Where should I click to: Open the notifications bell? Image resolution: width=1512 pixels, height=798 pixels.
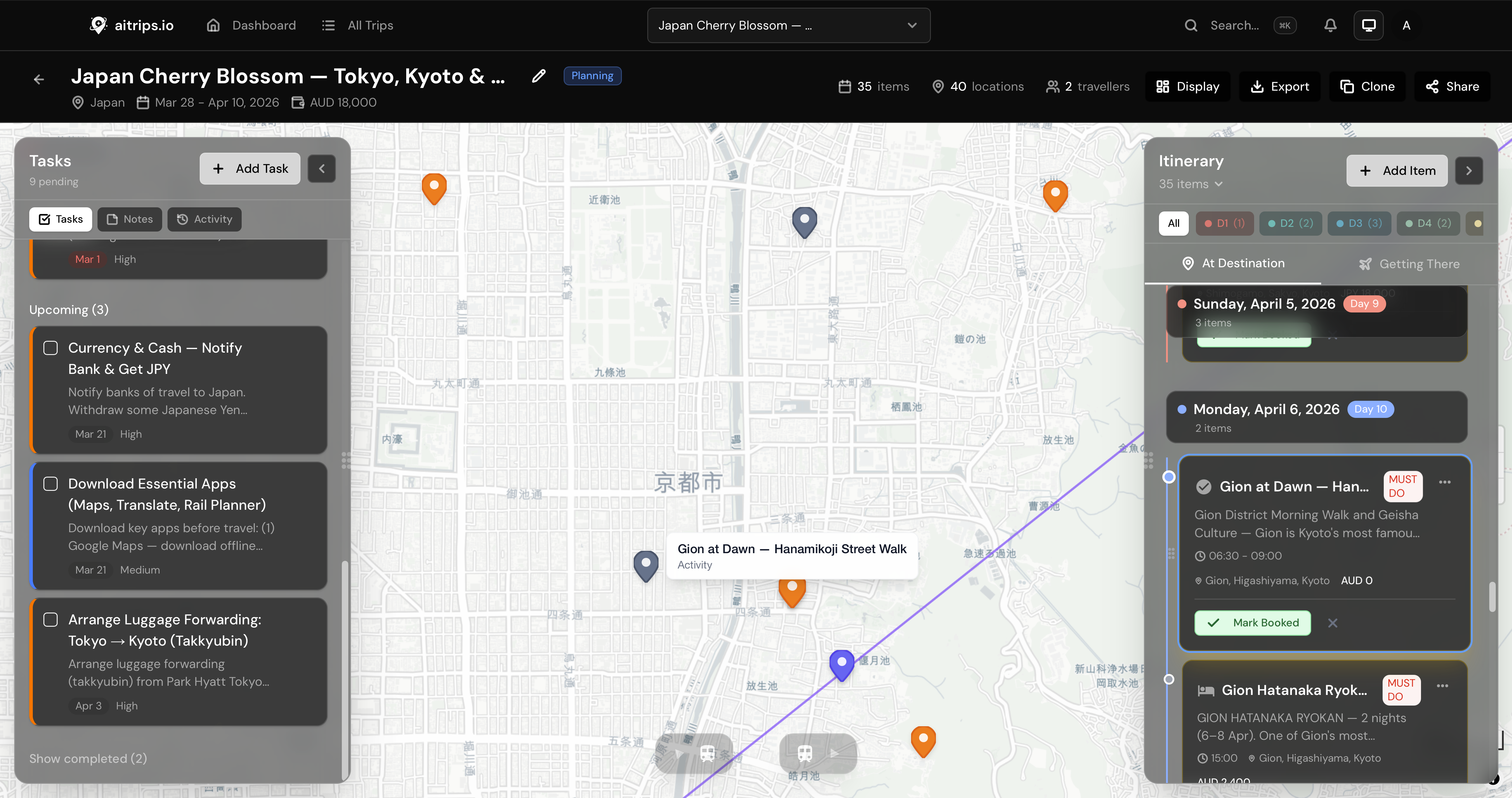click(1330, 25)
